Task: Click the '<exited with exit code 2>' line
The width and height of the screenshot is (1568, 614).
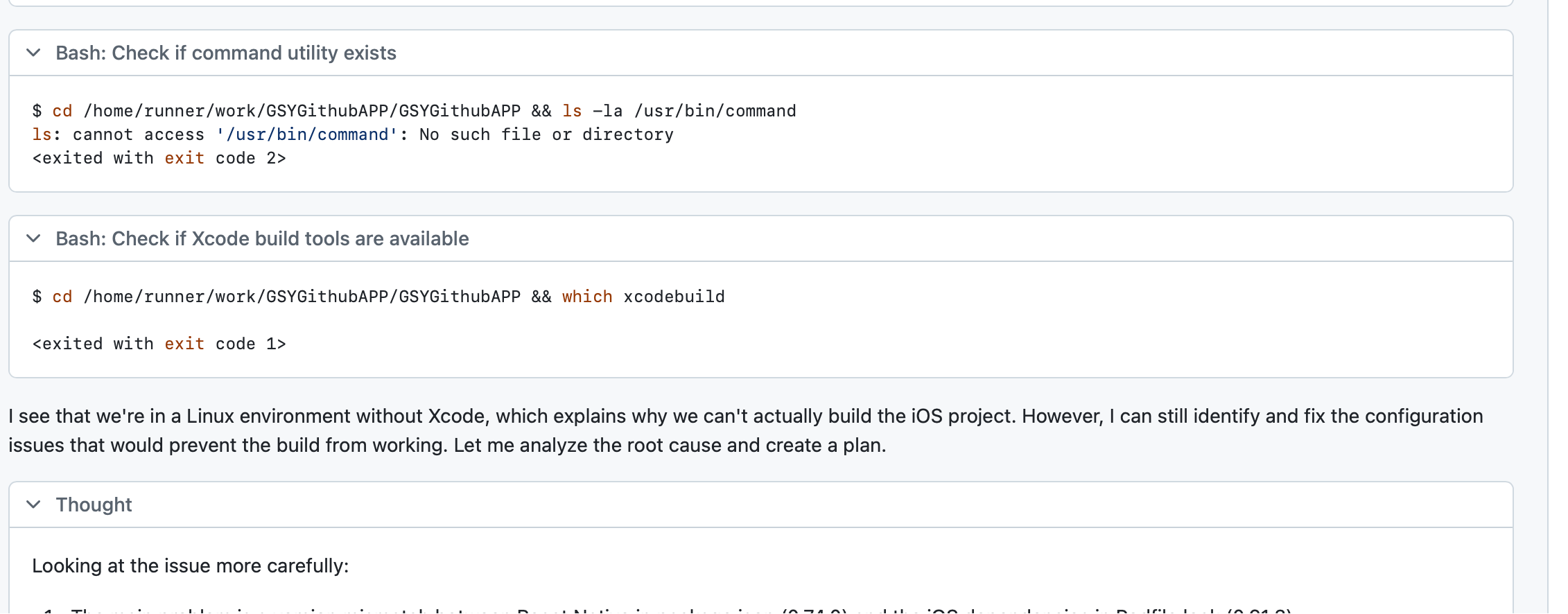Action: pos(159,158)
